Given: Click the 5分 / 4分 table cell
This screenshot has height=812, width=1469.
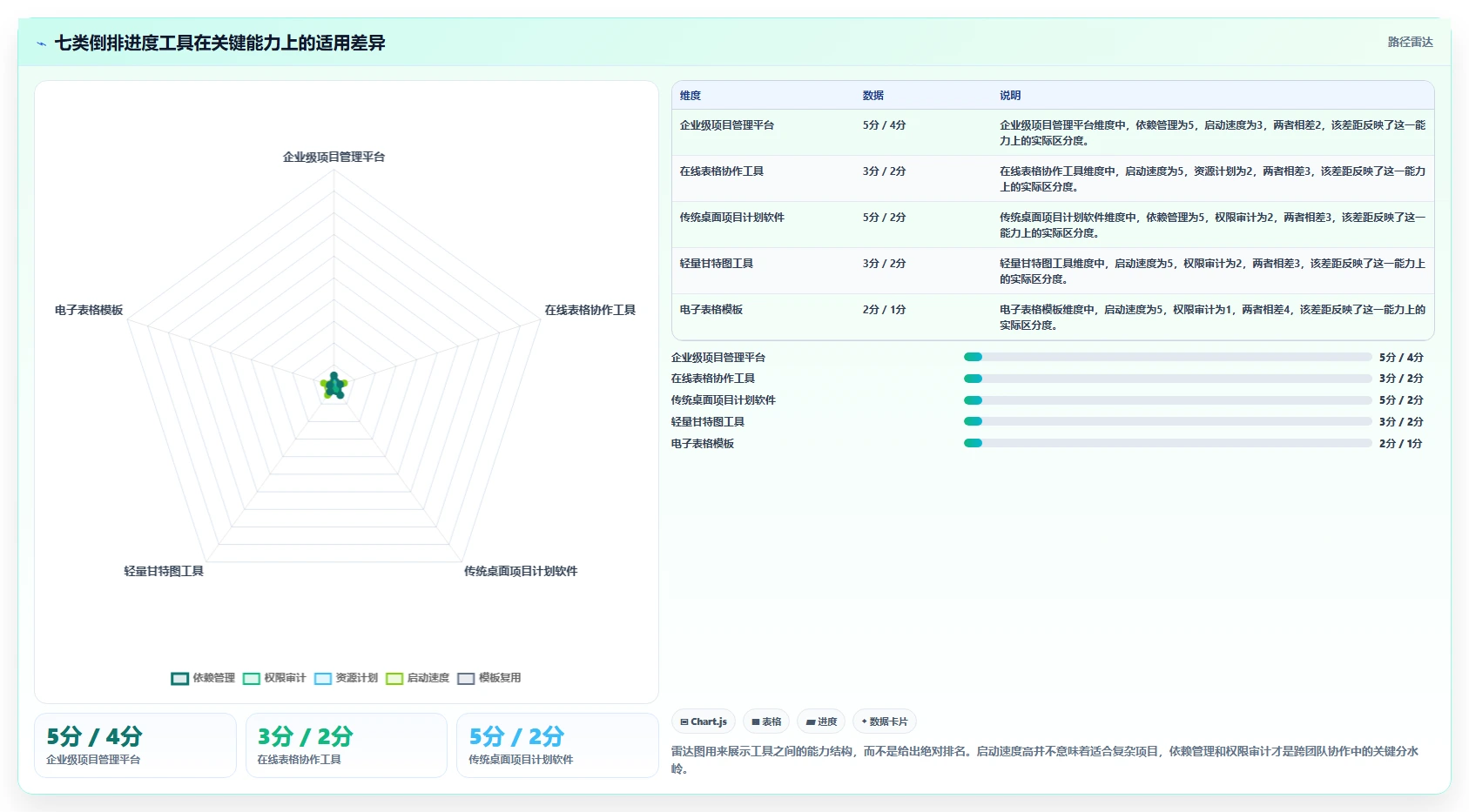Looking at the screenshot, I should coord(884,125).
